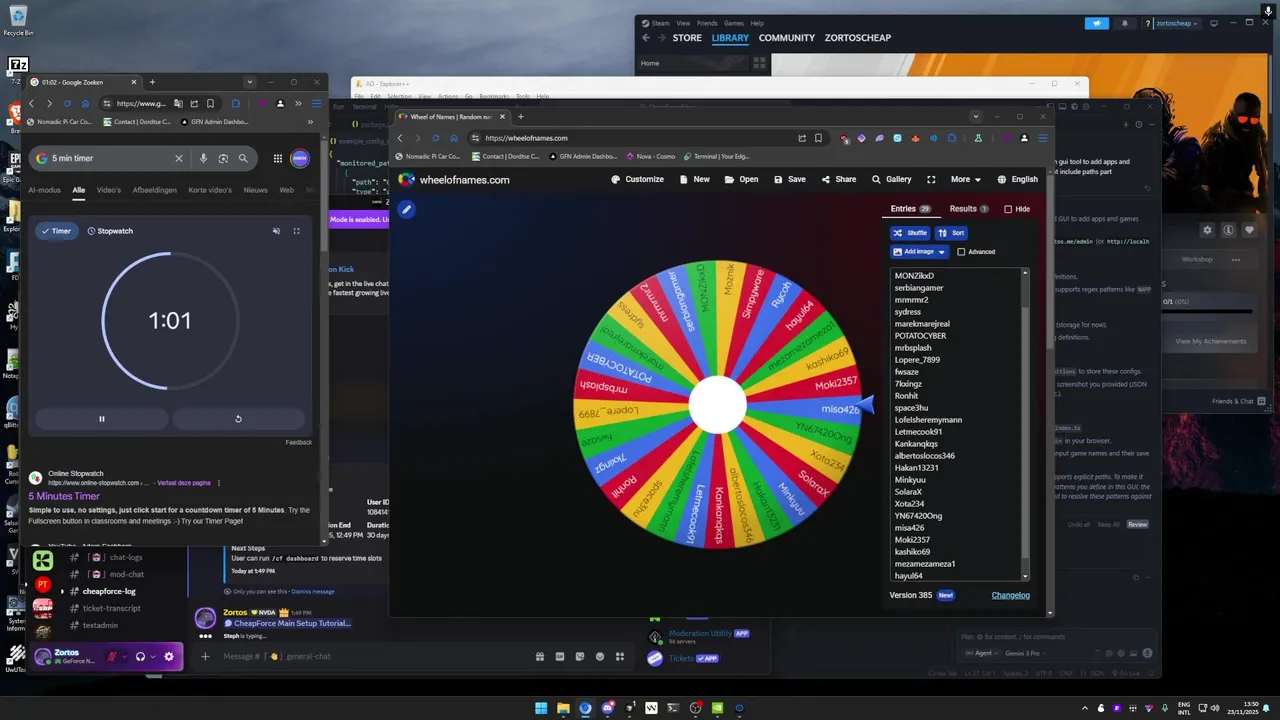Image resolution: width=1280 pixels, height=720 pixels.
Task: Open the Changelog link
Action: pos(1010,595)
